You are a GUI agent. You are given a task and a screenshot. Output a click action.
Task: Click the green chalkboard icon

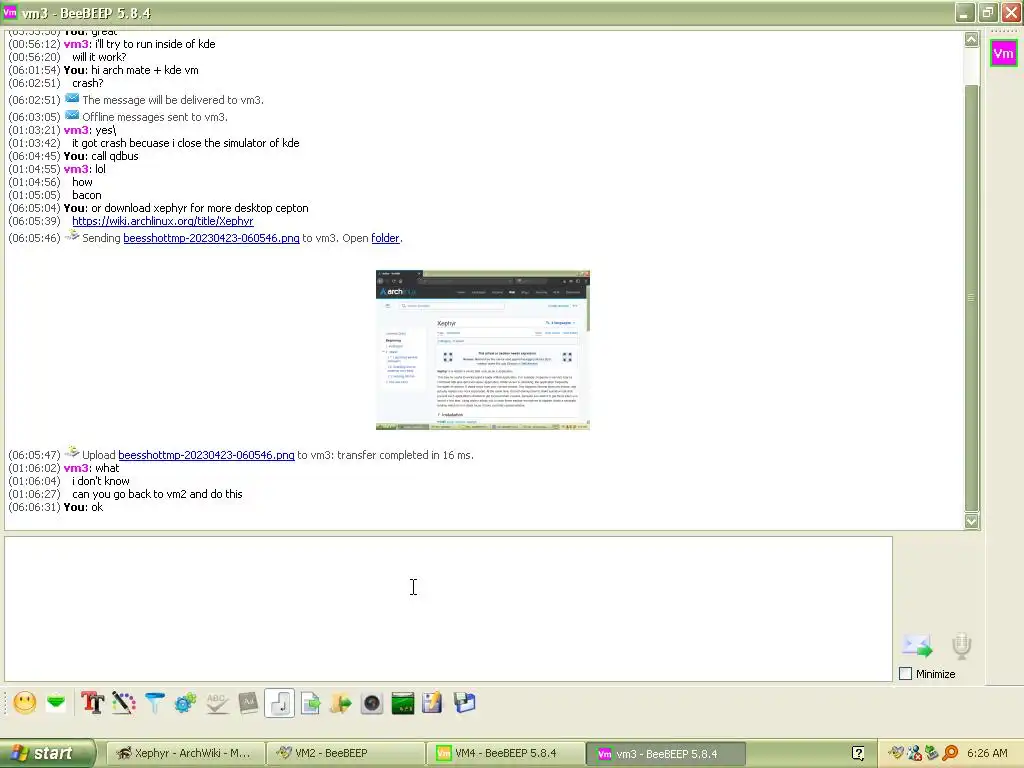[403, 703]
